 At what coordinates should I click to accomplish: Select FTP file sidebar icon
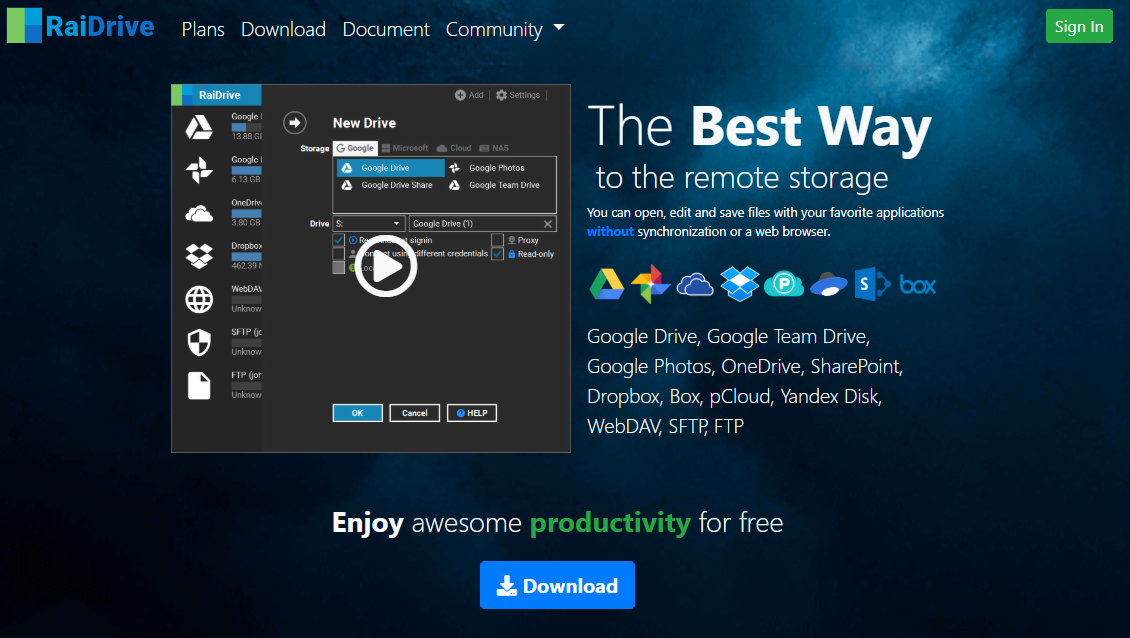(x=199, y=386)
